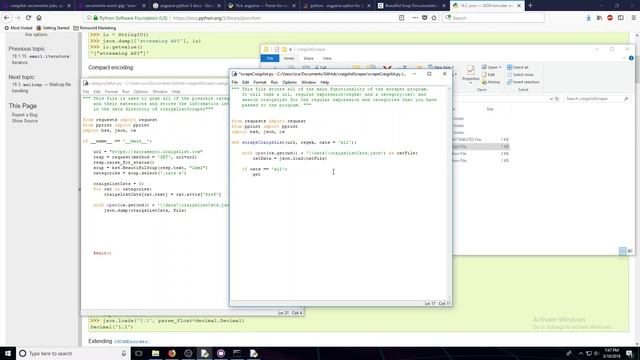This screenshot has height=360, width=640.
Task: Open the action center notifications icon
Action: pos(629,353)
